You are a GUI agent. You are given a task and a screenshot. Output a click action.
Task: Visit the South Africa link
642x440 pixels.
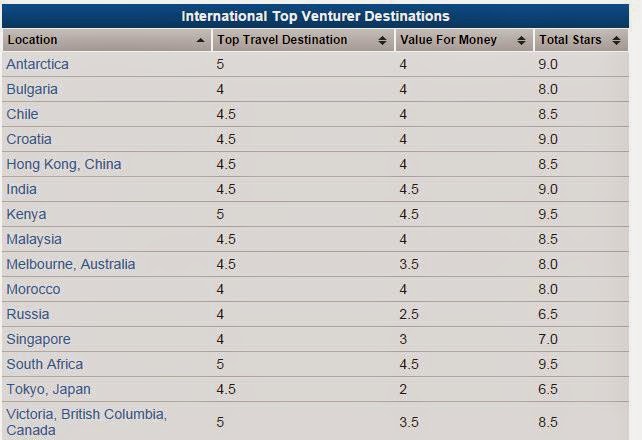[x=45, y=364]
